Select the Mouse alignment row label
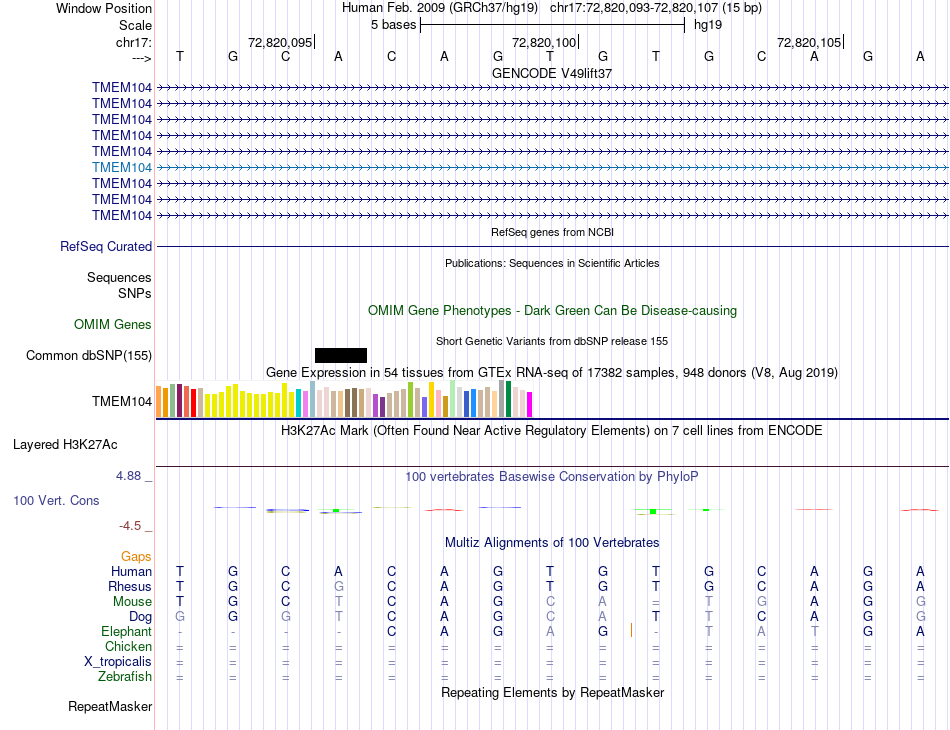950x730 pixels. coord(132,602)
